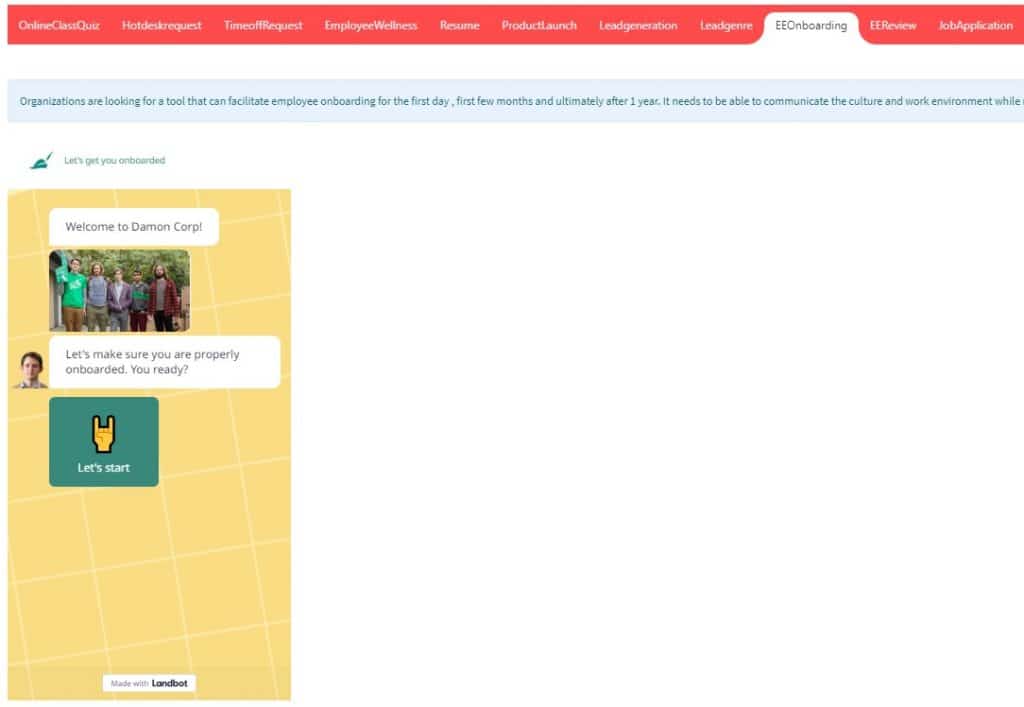Click the green bird hat logo

(x=41, y=160)
